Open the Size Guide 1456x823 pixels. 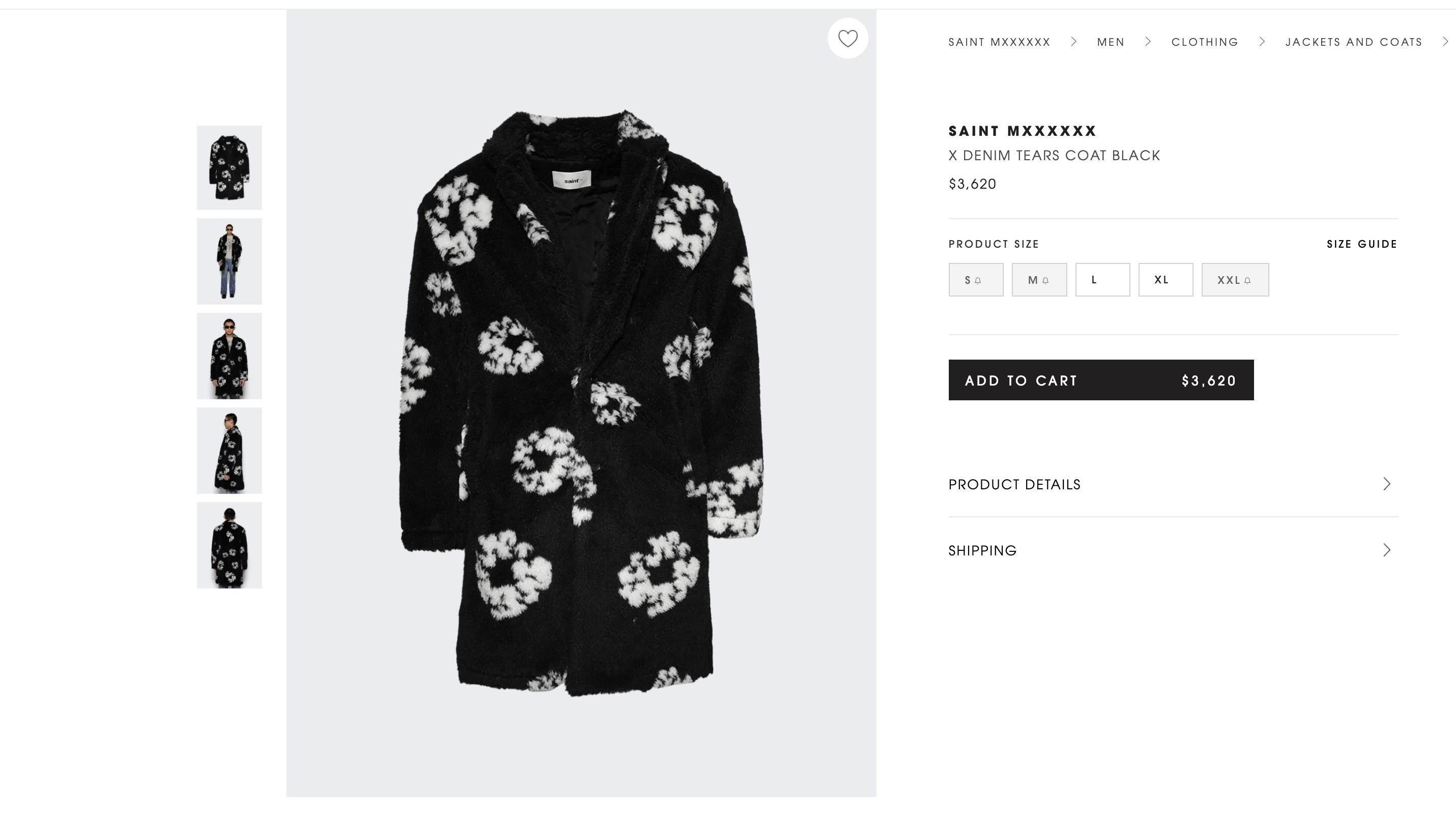click(x=1361, y=244)
